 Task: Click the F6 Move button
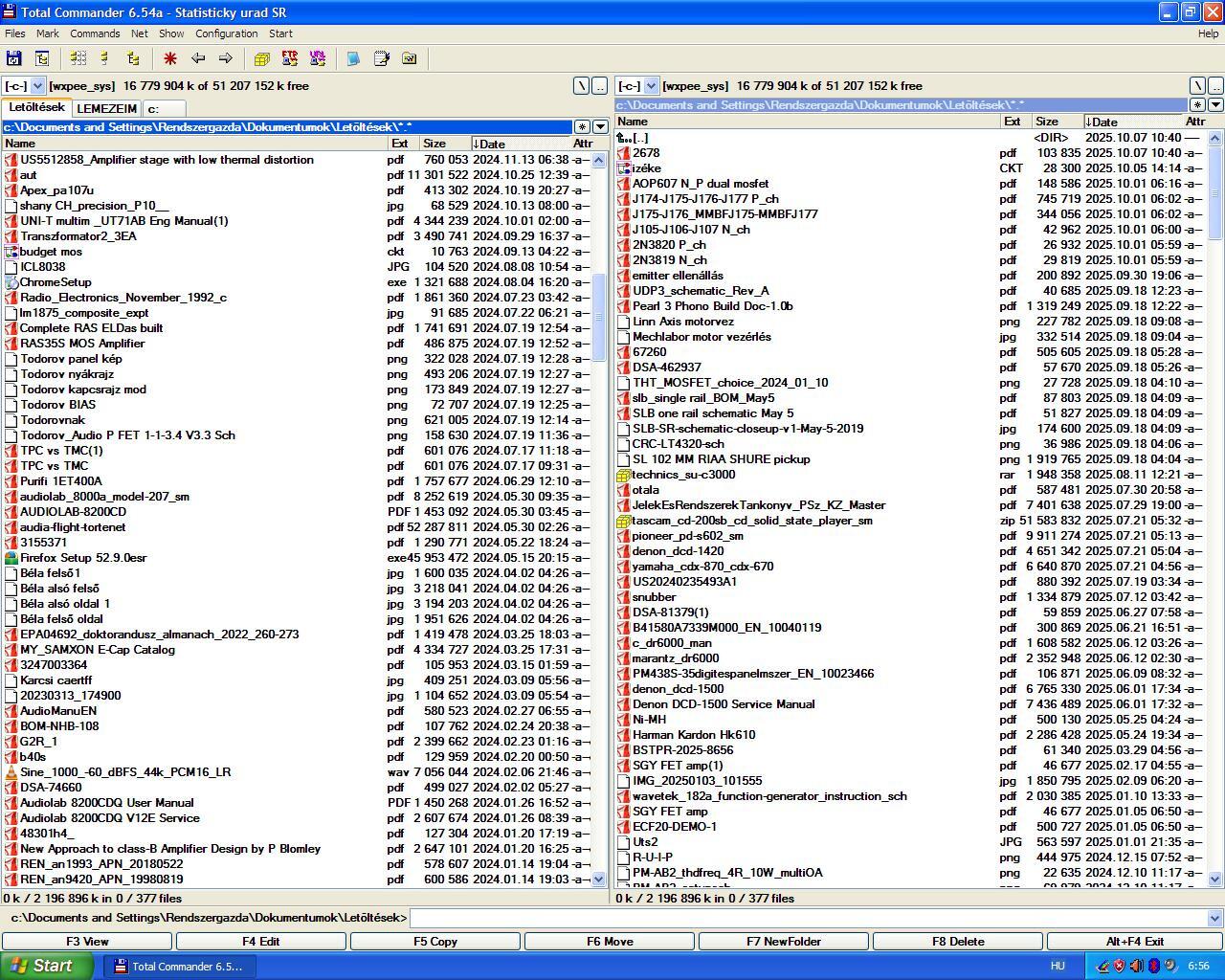[x=610, y=942]
